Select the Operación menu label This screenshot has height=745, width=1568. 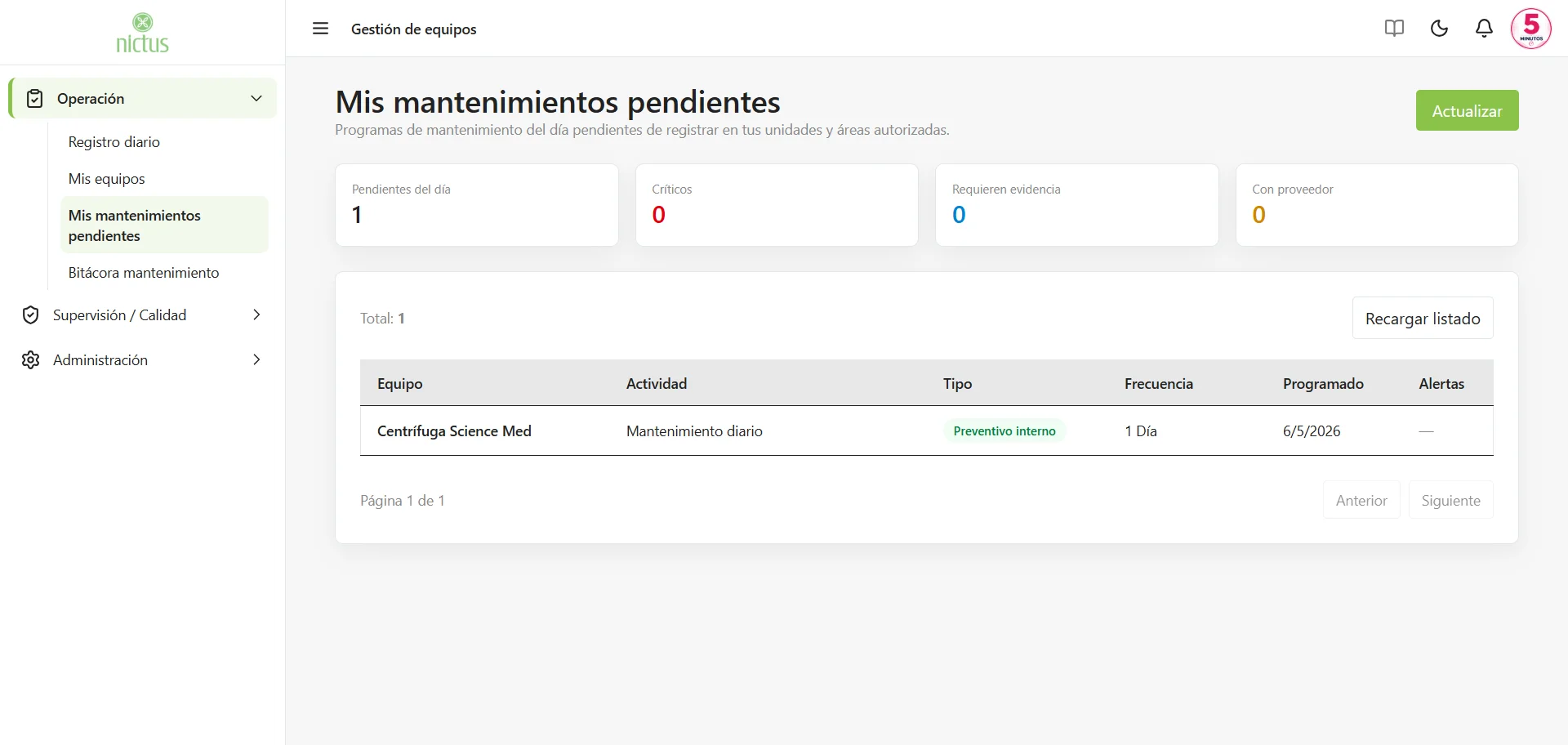pos(91,99)
